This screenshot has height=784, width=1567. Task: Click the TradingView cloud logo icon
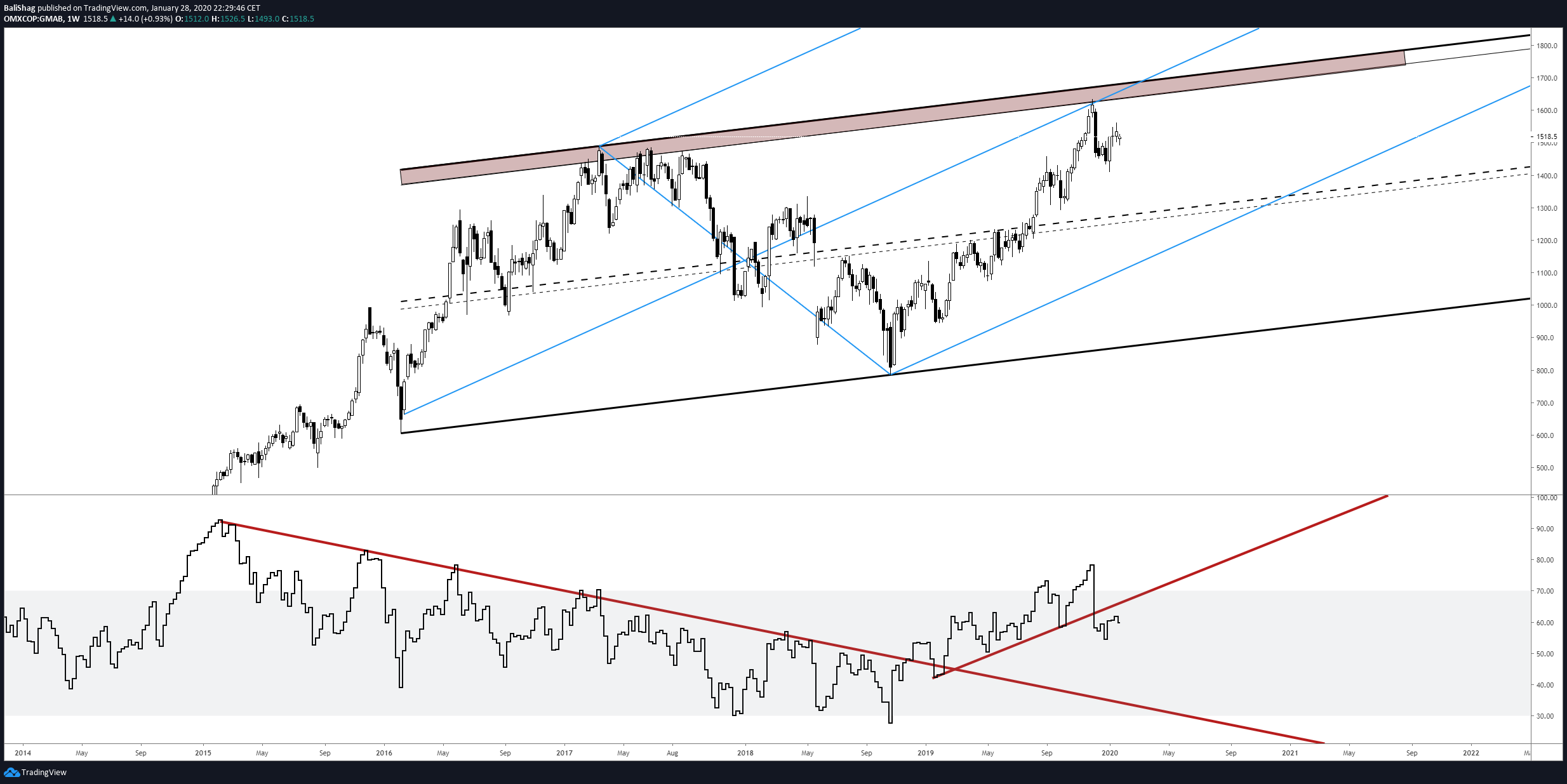[11, 772]
